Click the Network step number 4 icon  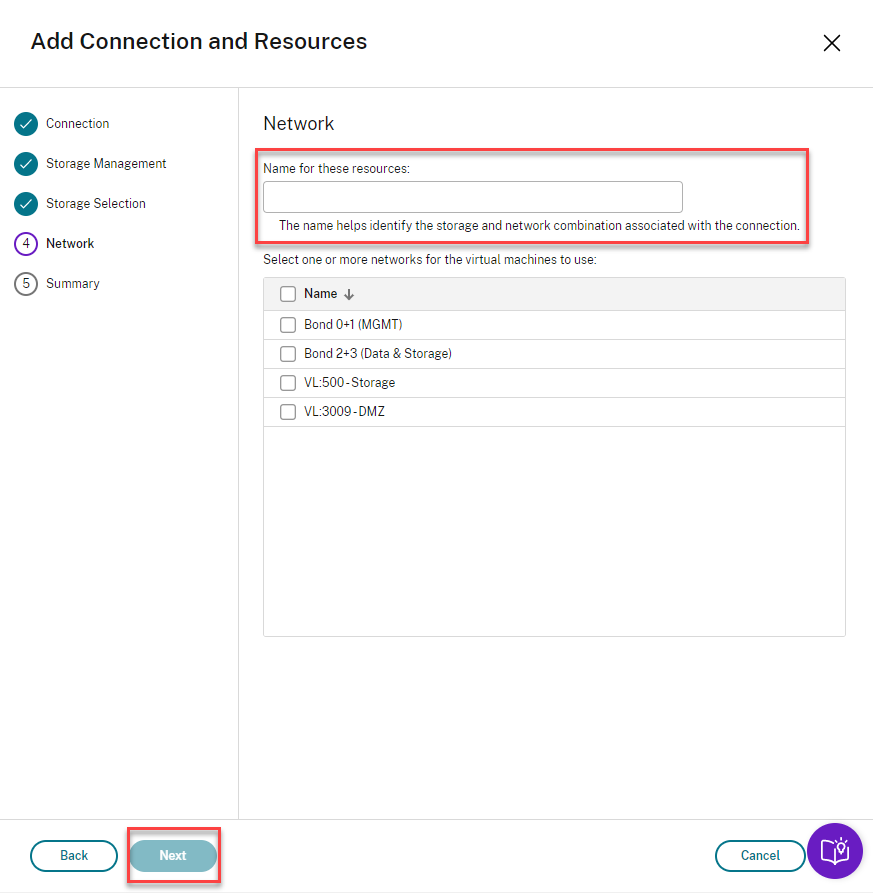(x=26, y=244)
